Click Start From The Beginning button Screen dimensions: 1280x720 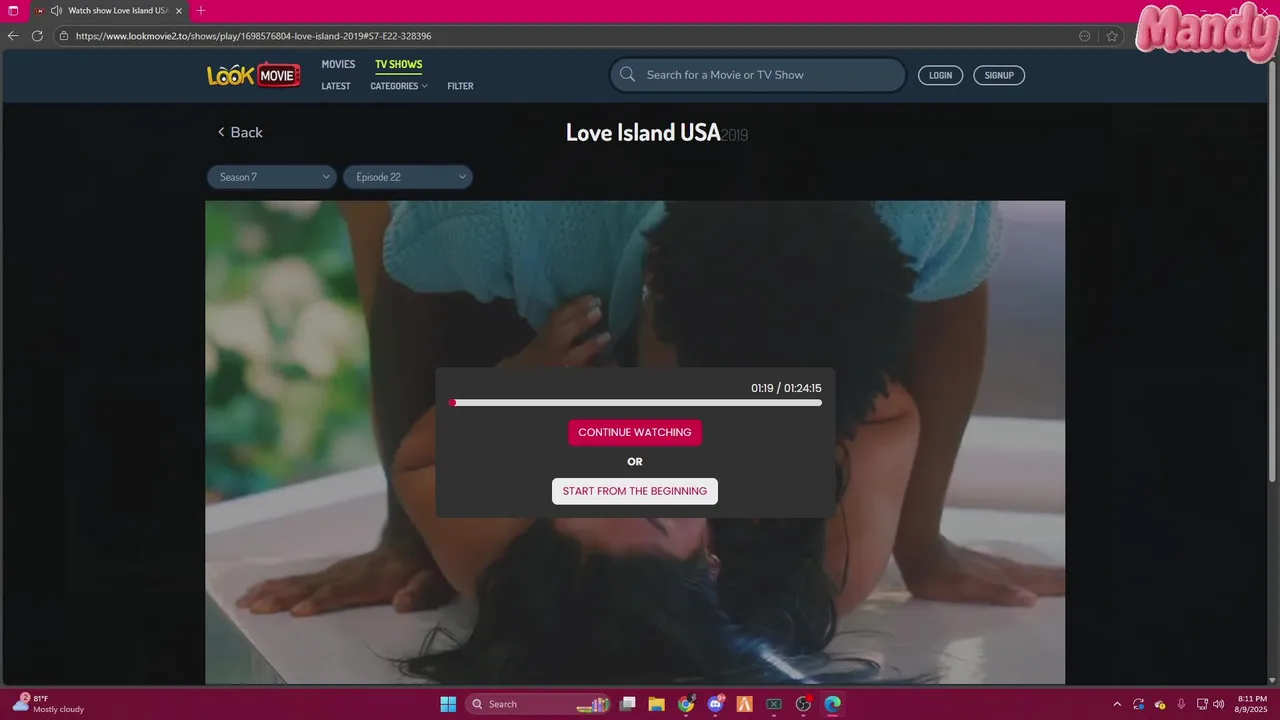point(635,491)
